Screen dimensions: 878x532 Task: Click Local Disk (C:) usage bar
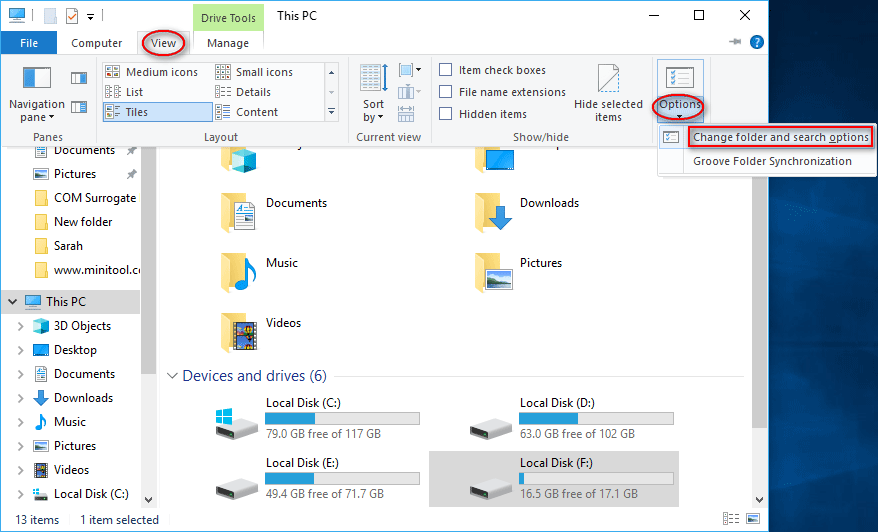pos(342,418)
